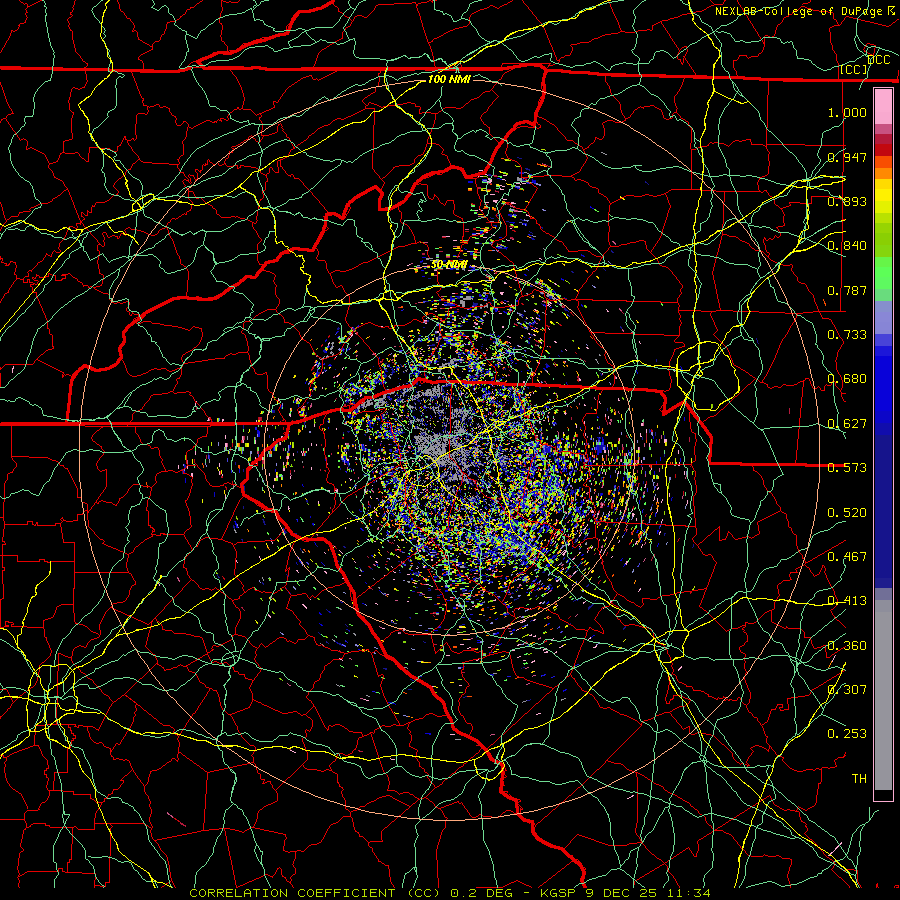Click the 0.253 legend value
Image resolution: width=900 pixels, height=900 pixels.
(x=847, y=734)
